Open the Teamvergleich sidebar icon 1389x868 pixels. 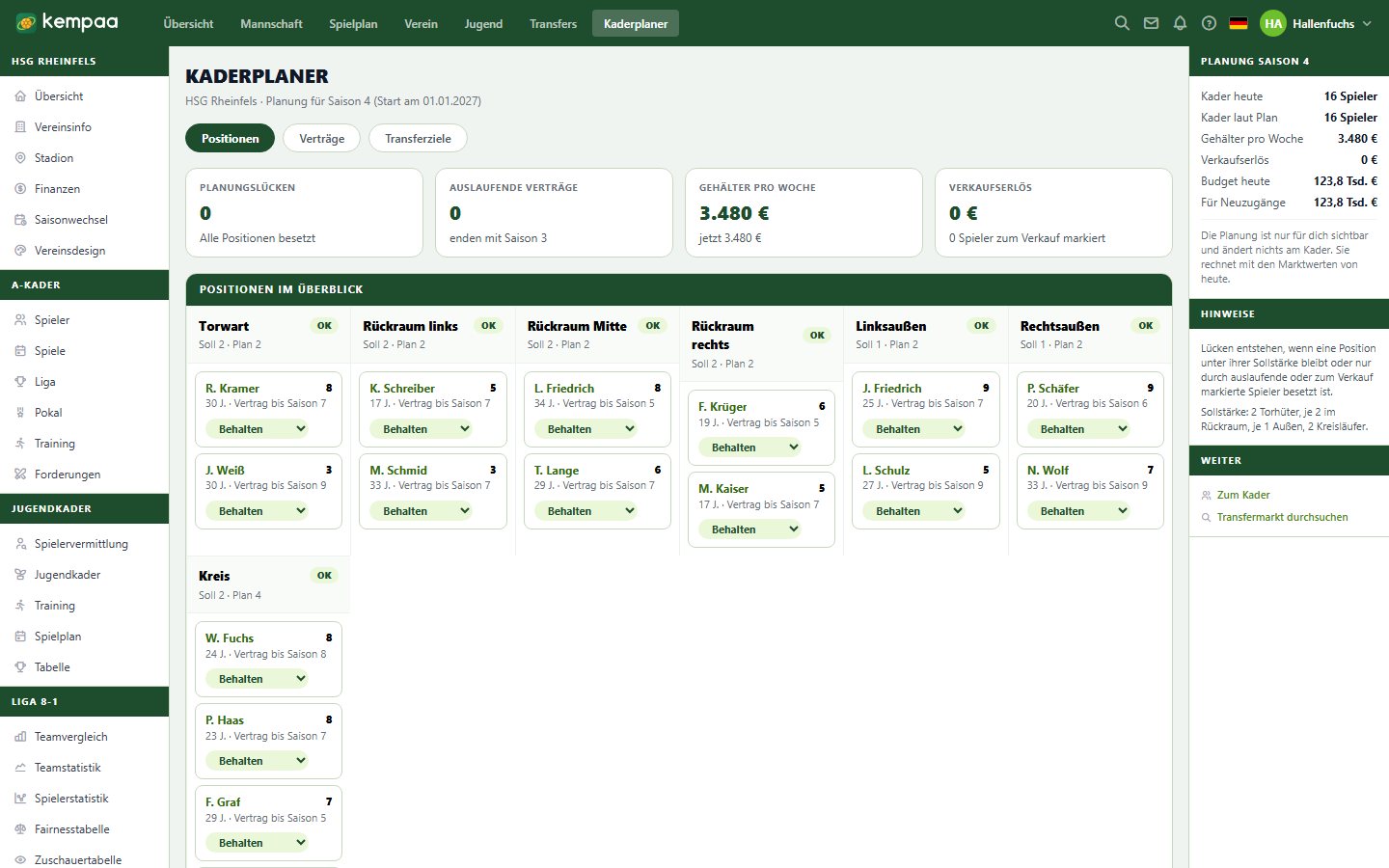(x=20, y=737)
